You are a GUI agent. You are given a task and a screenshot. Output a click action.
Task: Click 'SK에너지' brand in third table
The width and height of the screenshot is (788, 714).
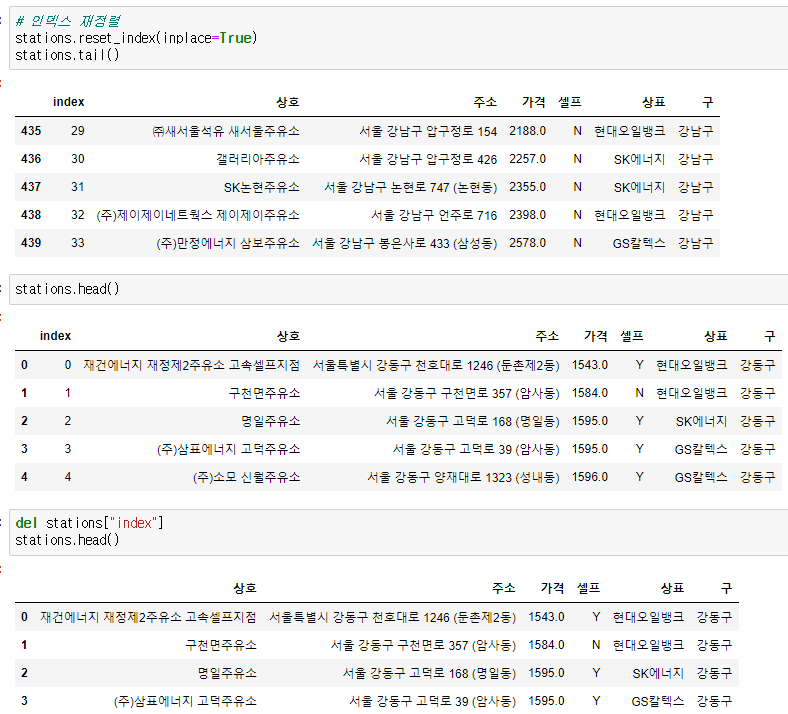coord(658,673)
